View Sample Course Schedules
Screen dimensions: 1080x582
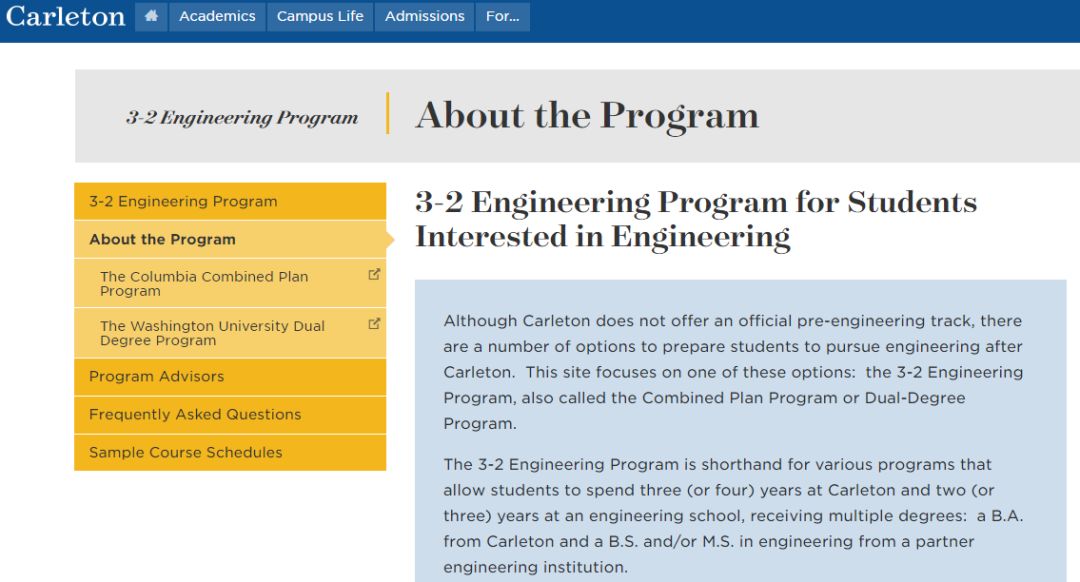185,452
